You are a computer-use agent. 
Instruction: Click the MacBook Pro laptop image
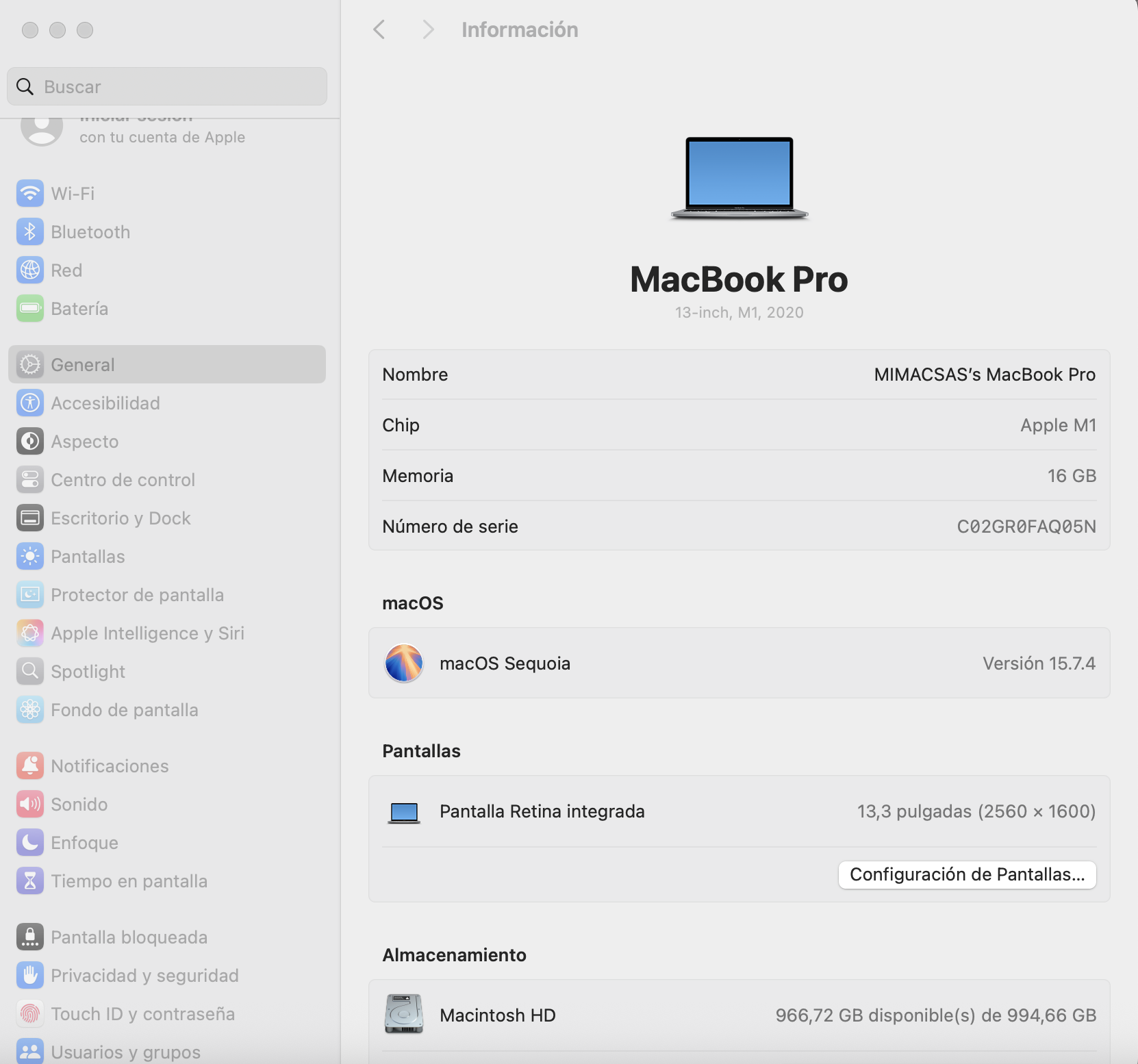(739, 178)
